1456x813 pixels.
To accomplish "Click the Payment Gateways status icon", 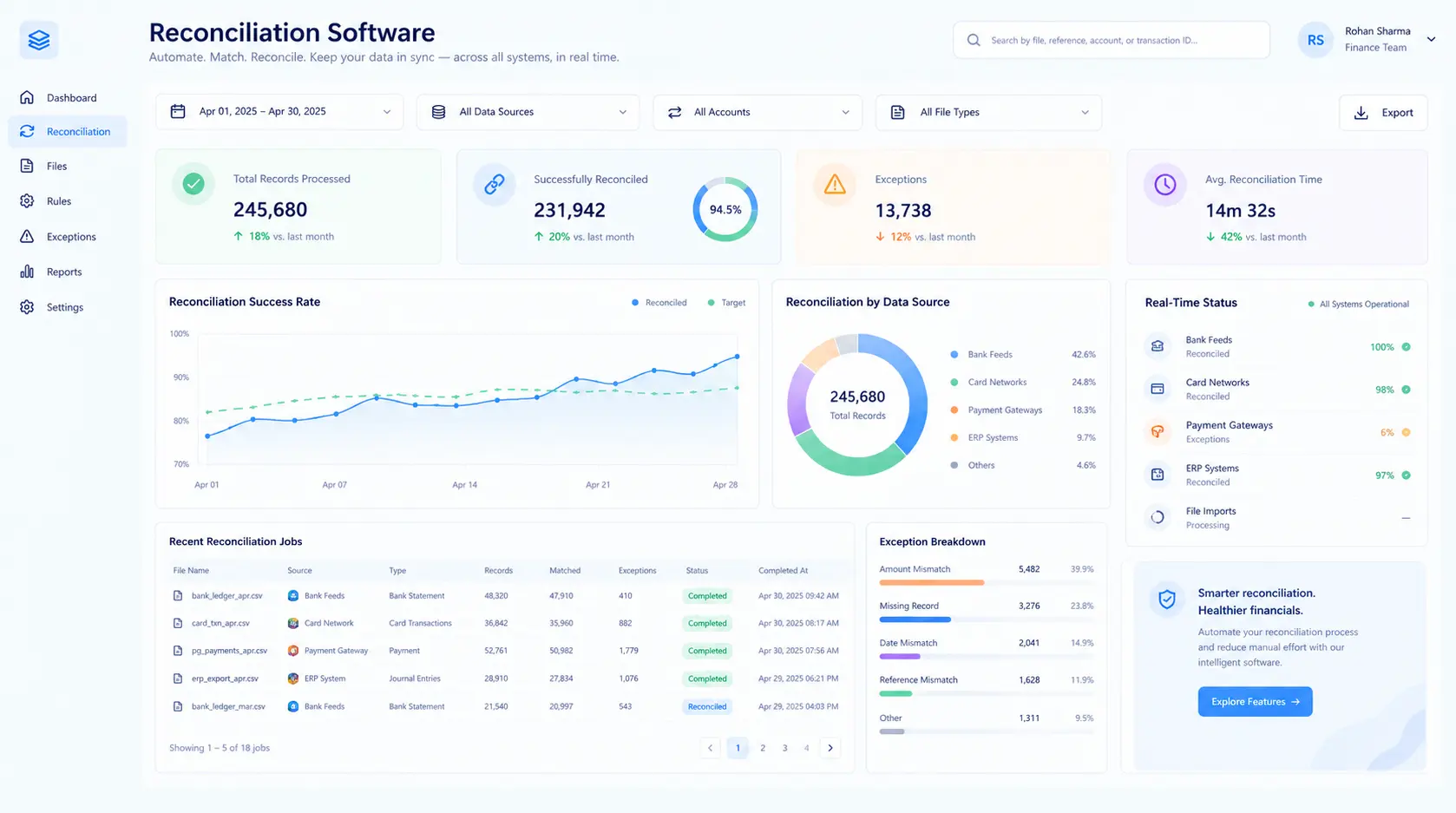I will (1158, 431).
